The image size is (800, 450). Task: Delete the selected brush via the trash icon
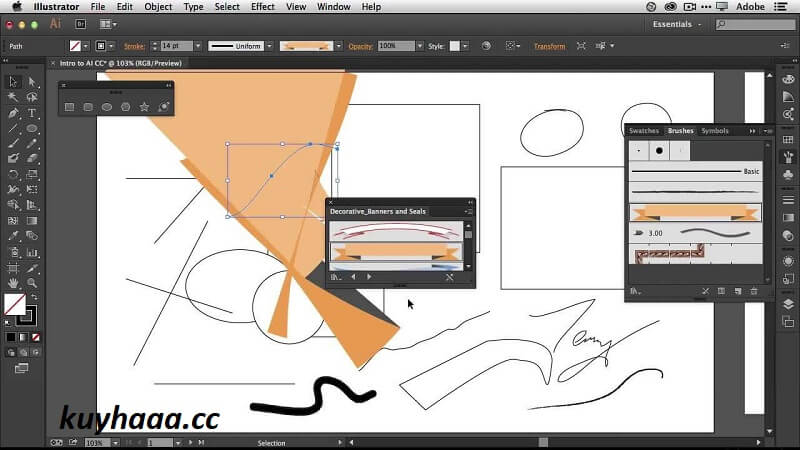754,291
